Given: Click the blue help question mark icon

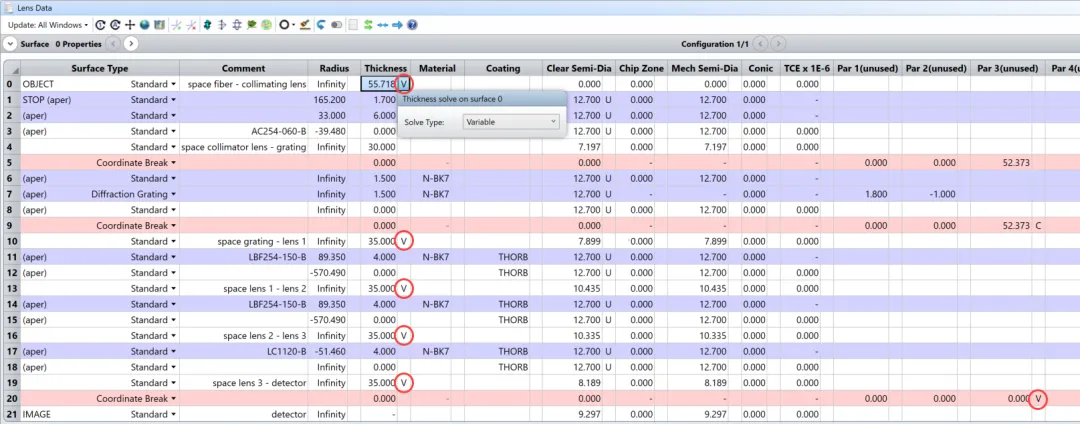Looking at the screenshot, I should coord(412,24).
